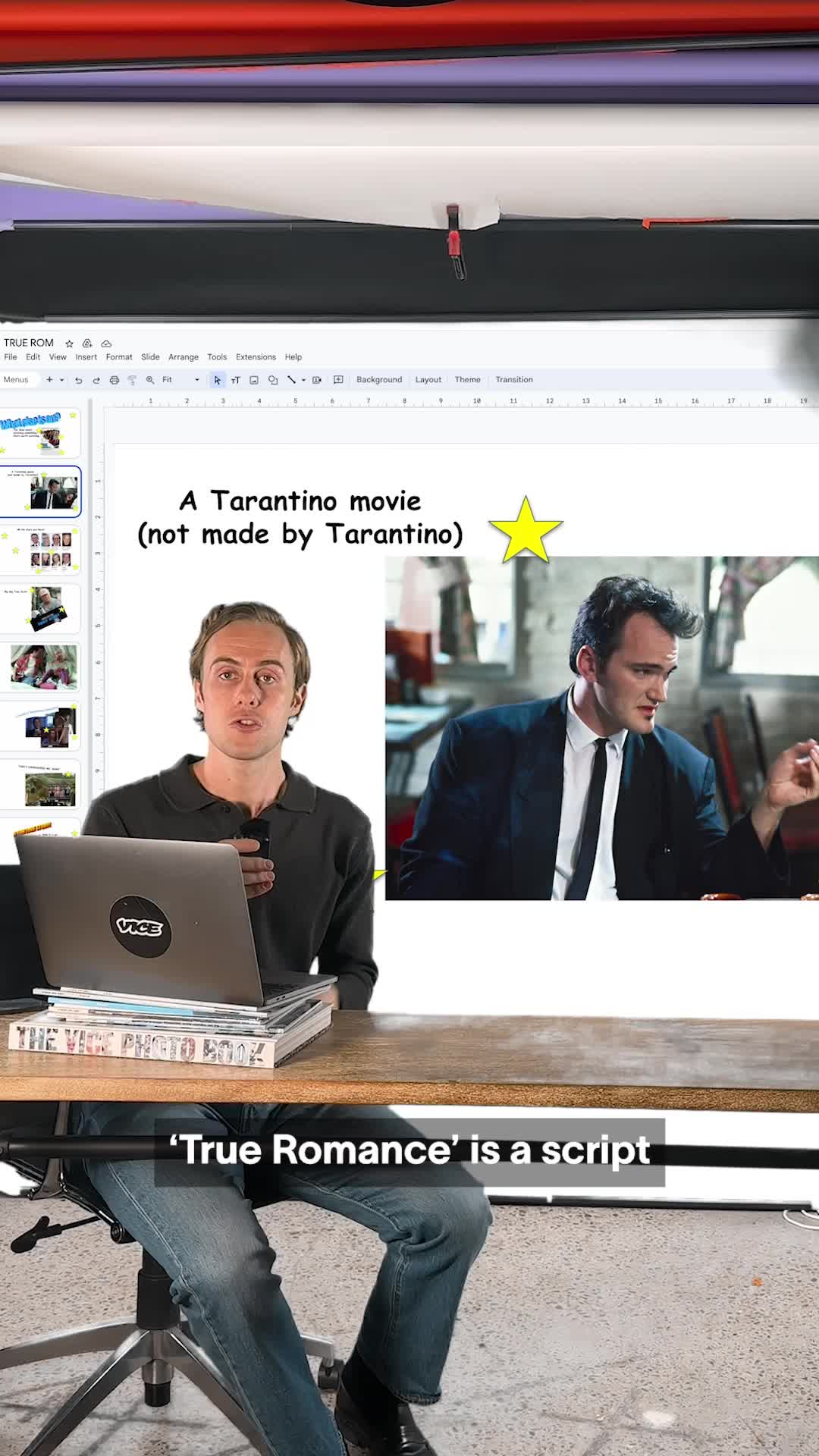Image resolution: width=819 pixels, height=1456 pixels.
Task: Redo the last action
Action: point(96,380)
